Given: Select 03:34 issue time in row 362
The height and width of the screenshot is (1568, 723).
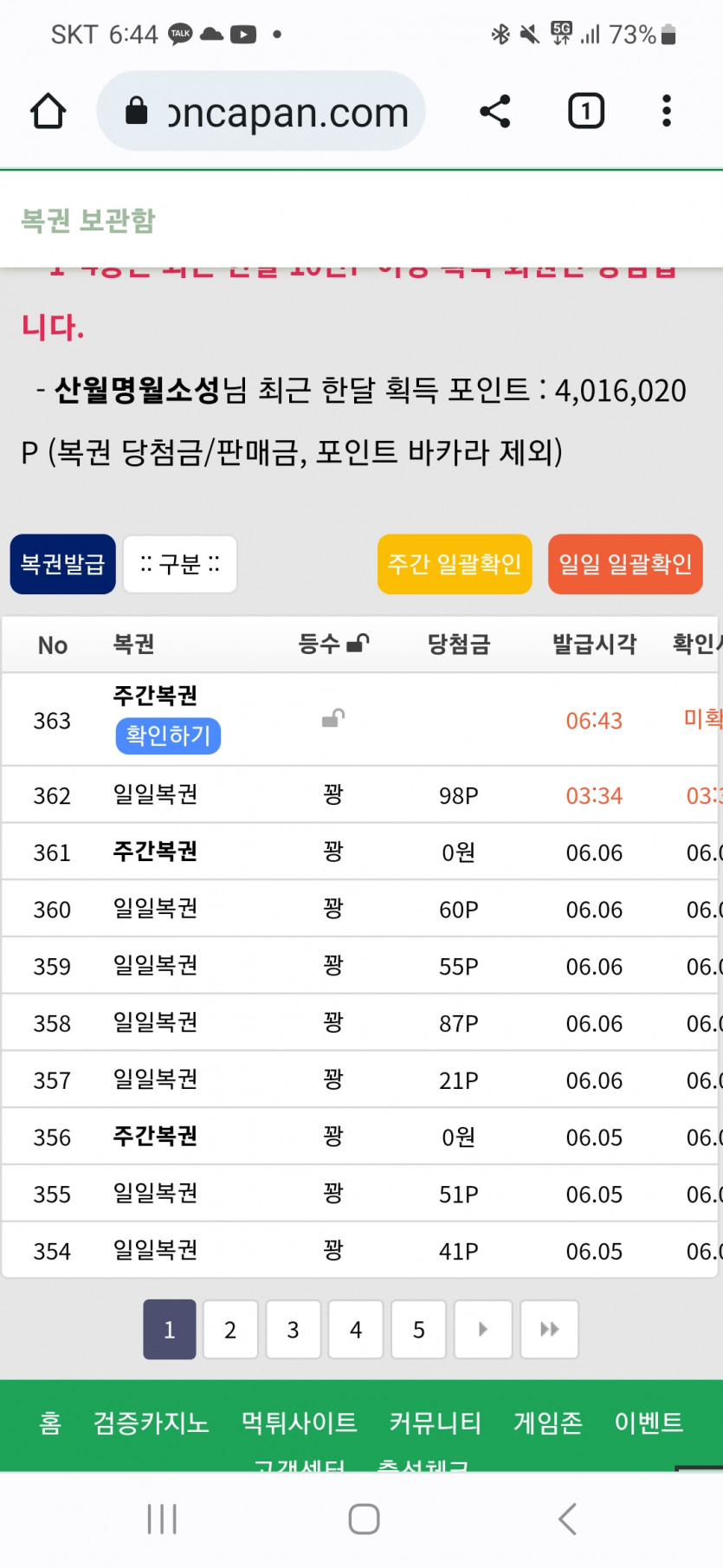Looking at the screenshot, I should click(x=594, y=795).
